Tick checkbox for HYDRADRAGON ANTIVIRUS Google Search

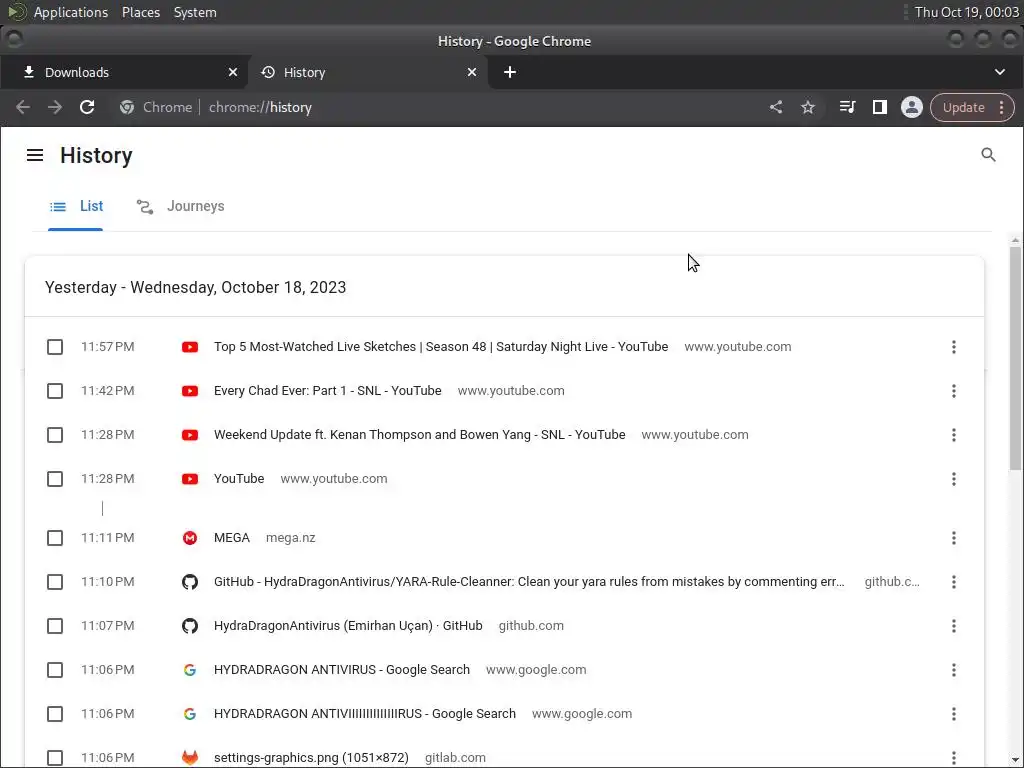pyautogui.click(x=55, y=670)
